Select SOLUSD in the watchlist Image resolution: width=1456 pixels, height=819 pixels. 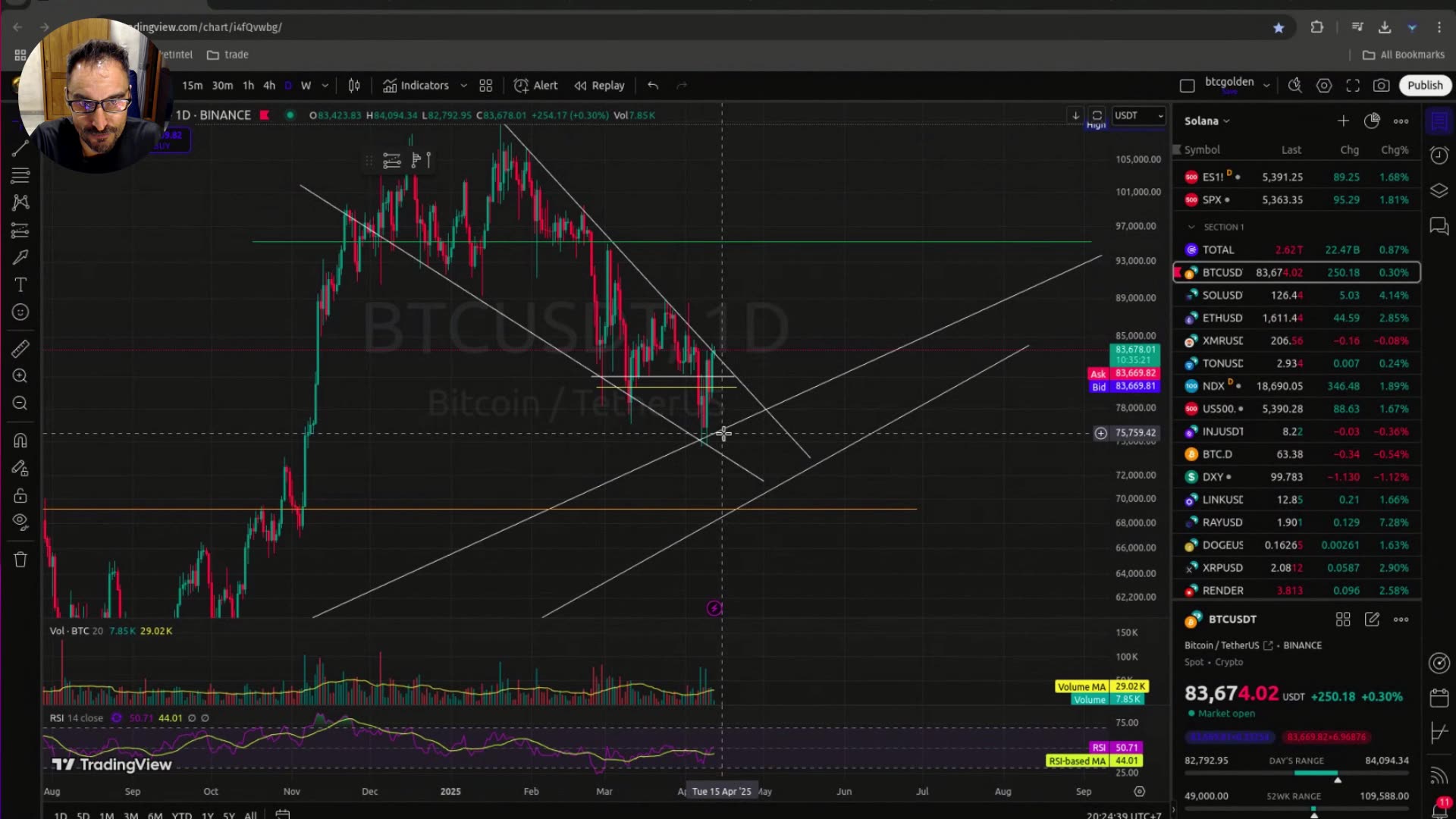(1222, 295)
